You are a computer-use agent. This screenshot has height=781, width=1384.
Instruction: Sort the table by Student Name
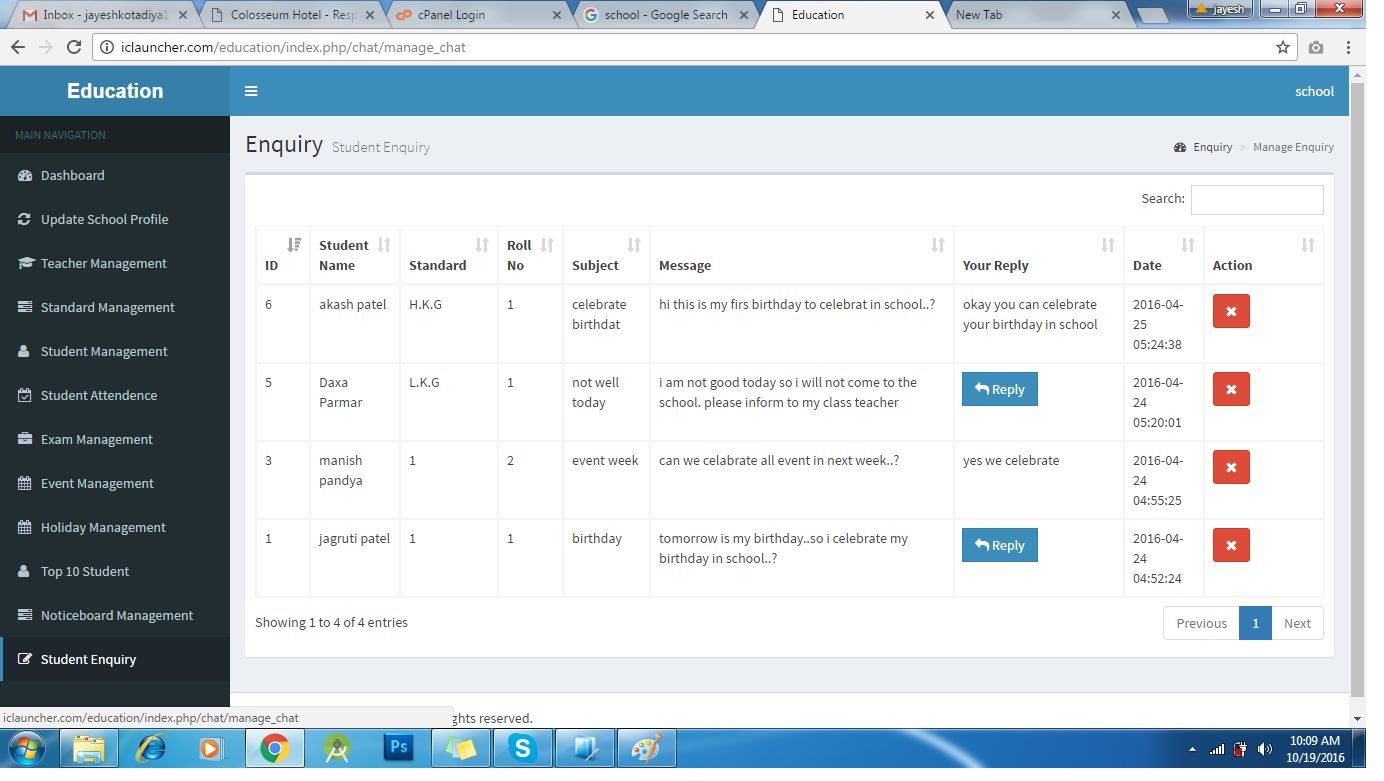(354, 255)
